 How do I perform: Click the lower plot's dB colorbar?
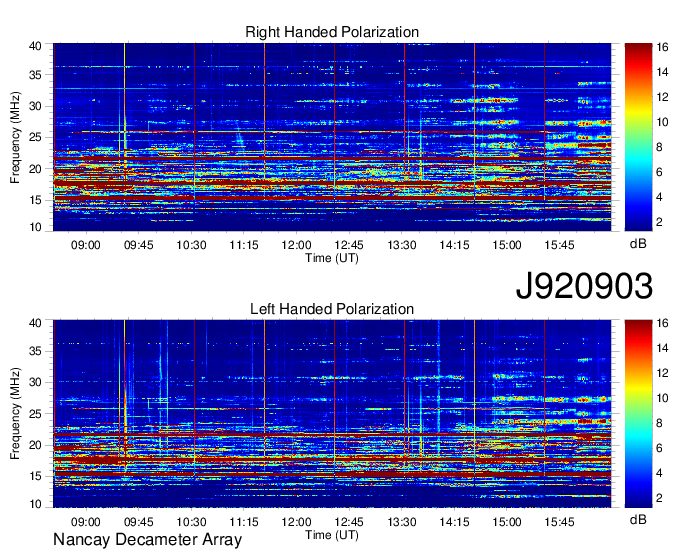638,414
